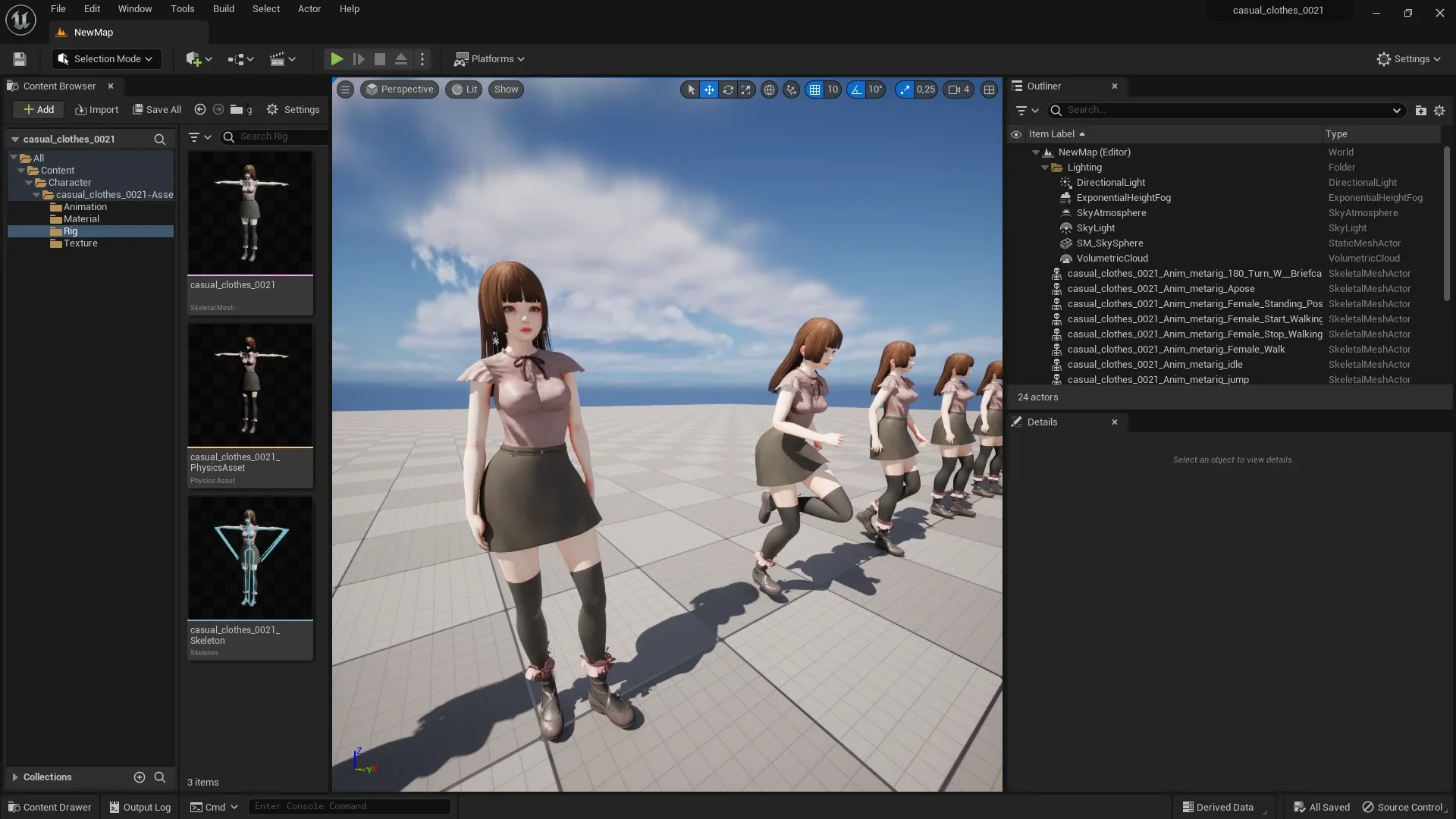Image resolution: width=1456 pixels, height=819 pixels.
Task: Toggle surface snapping in the viewport
Action: click(x=792, y=89)
